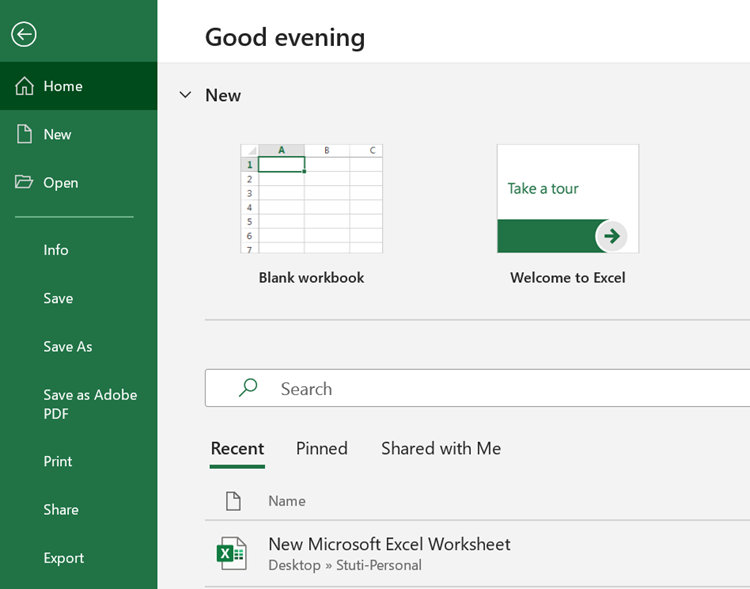Switch to the Pinned tab
The image size is (750, 589).
tap(322, 448)
